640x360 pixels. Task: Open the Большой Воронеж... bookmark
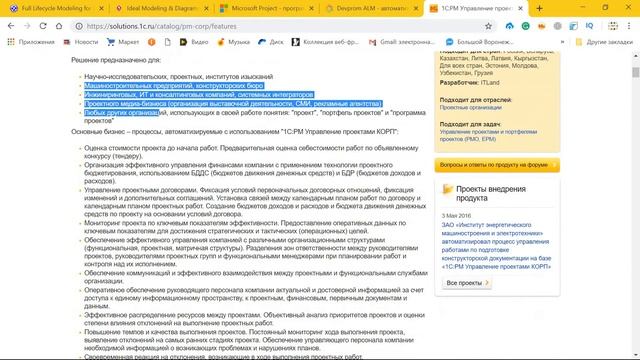(x=480, y=42)
